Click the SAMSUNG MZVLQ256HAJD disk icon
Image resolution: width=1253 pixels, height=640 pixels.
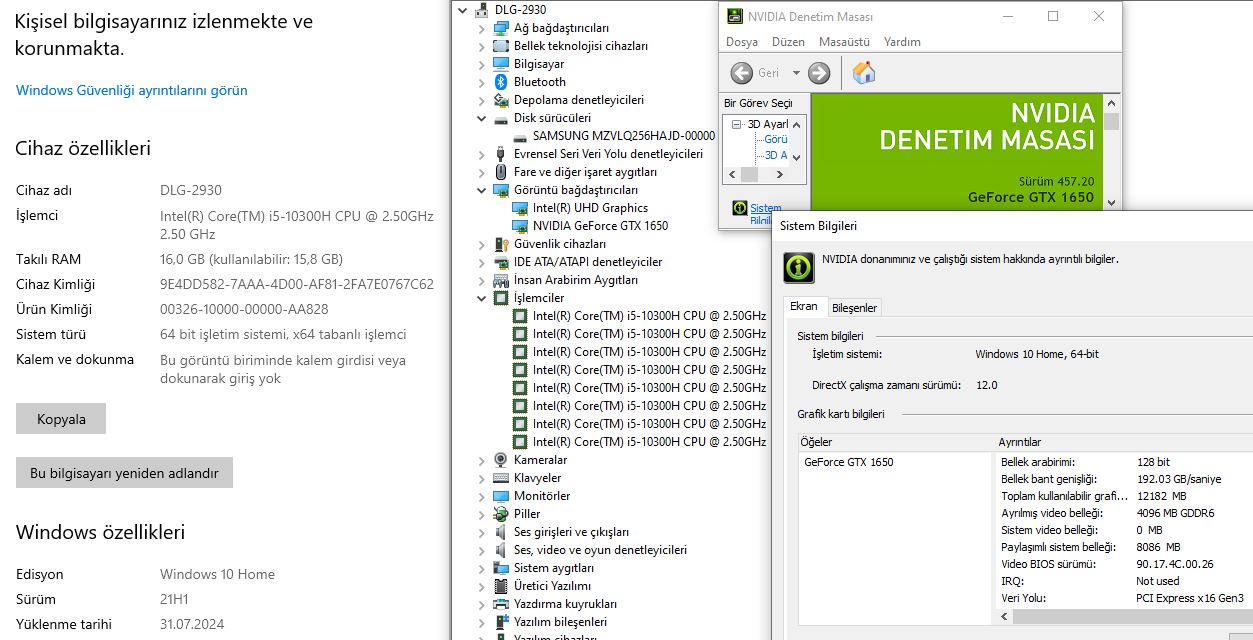click(520, 136)
